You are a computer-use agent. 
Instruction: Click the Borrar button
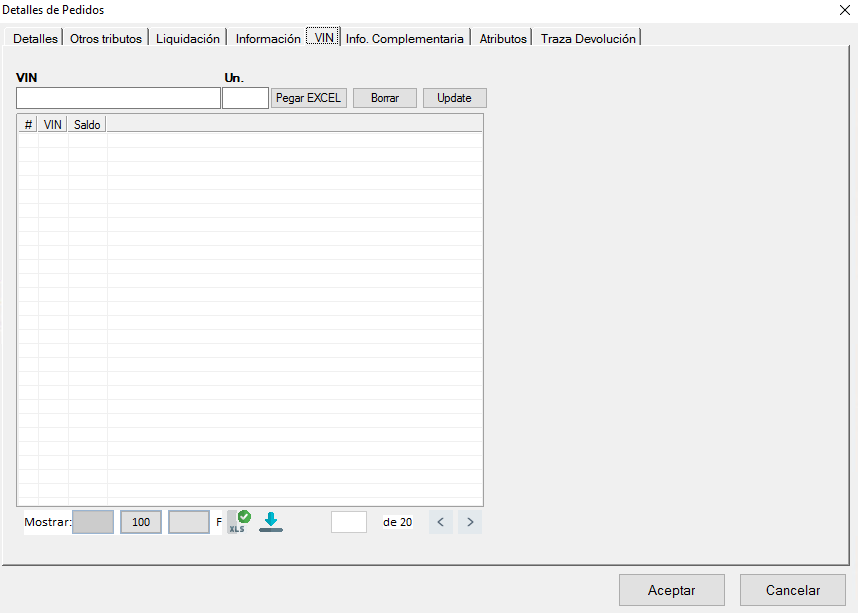385,98
